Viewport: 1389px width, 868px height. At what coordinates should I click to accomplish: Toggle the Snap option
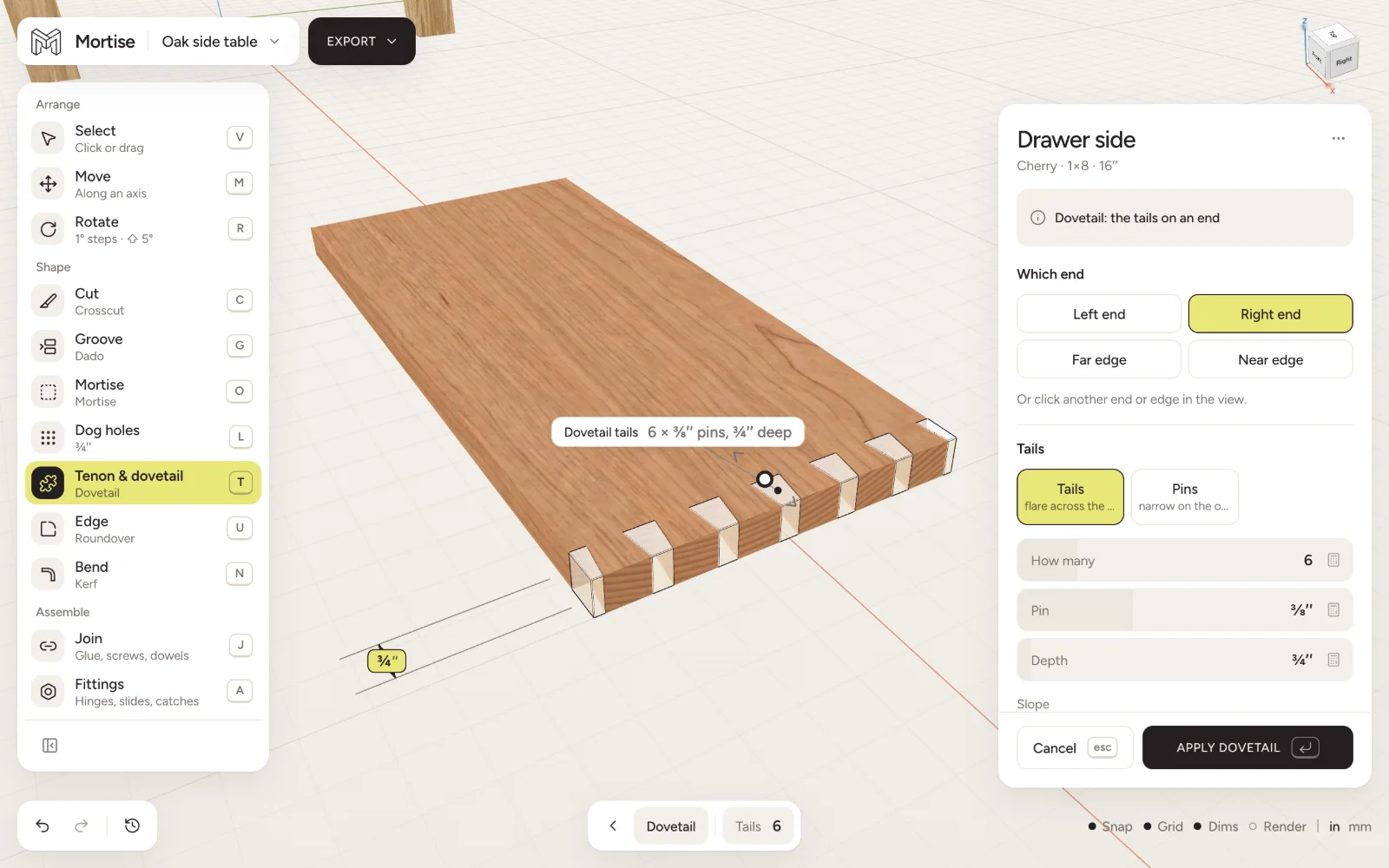coord(1110,826)
